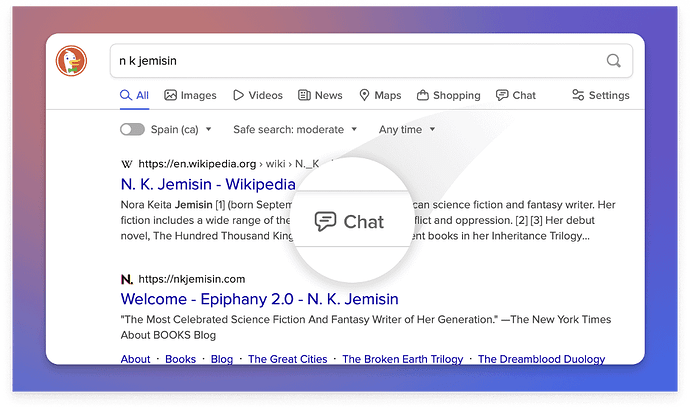Toggle the Spain region switch
Screen dimensions: 690x411
[132, 129]
